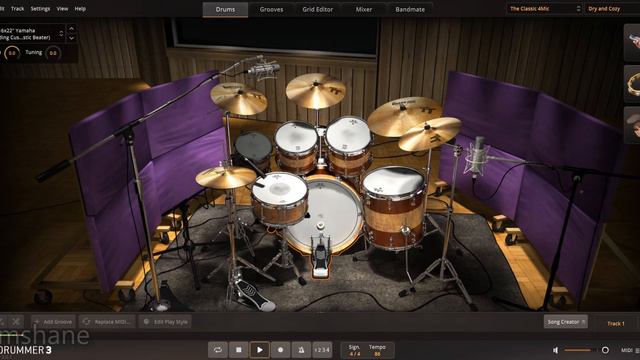Start playback with the play button
640x360 pixels.
260,350
